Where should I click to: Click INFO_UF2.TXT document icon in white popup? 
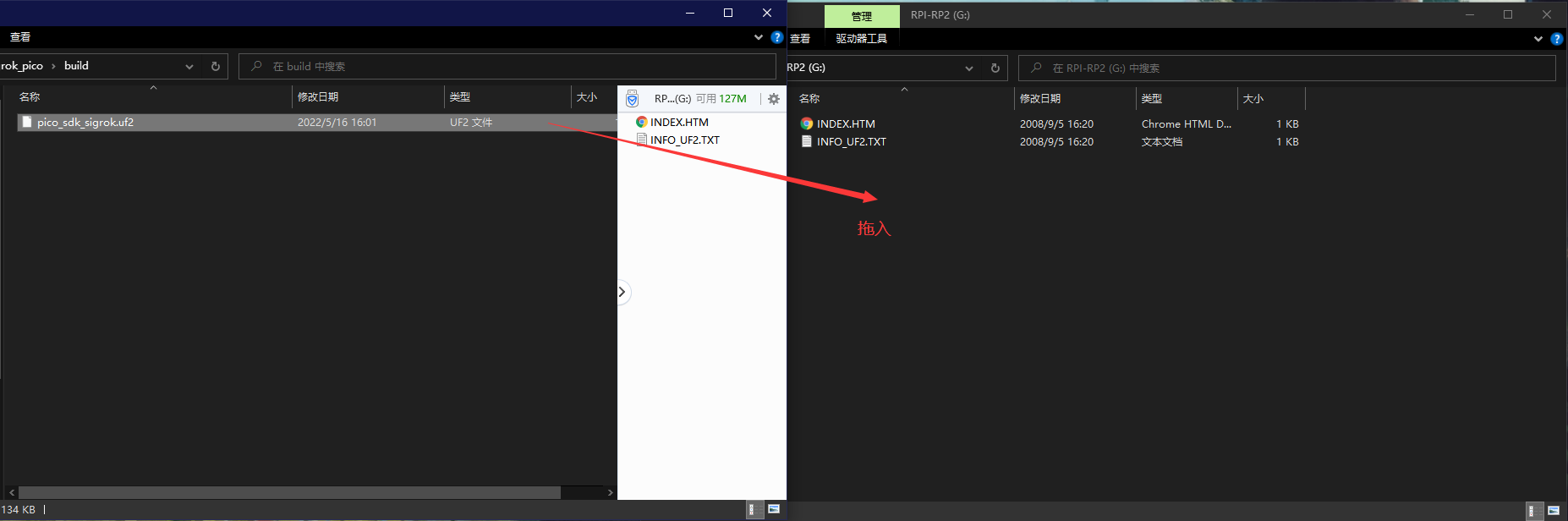click(x=642, y=140)
